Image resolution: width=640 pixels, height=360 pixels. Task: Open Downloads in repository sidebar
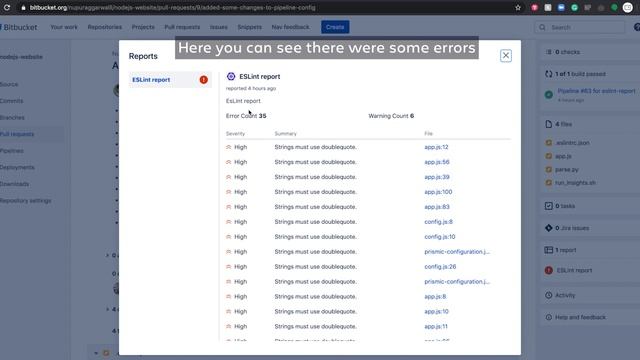[x=15, y=184]
